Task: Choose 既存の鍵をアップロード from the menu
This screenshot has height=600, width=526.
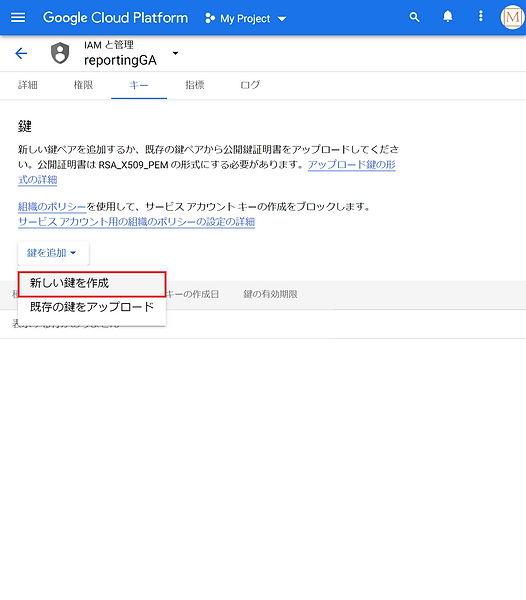Action: click(92, 307)
